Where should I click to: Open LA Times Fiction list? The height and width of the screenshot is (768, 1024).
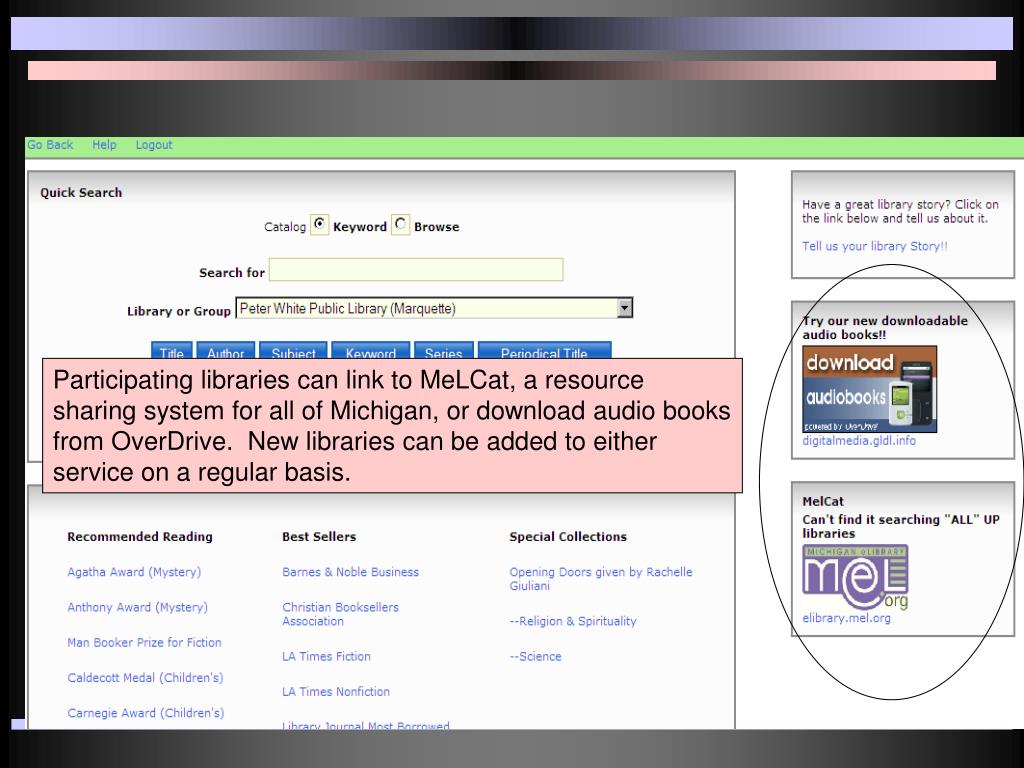[x=327, y=657]
